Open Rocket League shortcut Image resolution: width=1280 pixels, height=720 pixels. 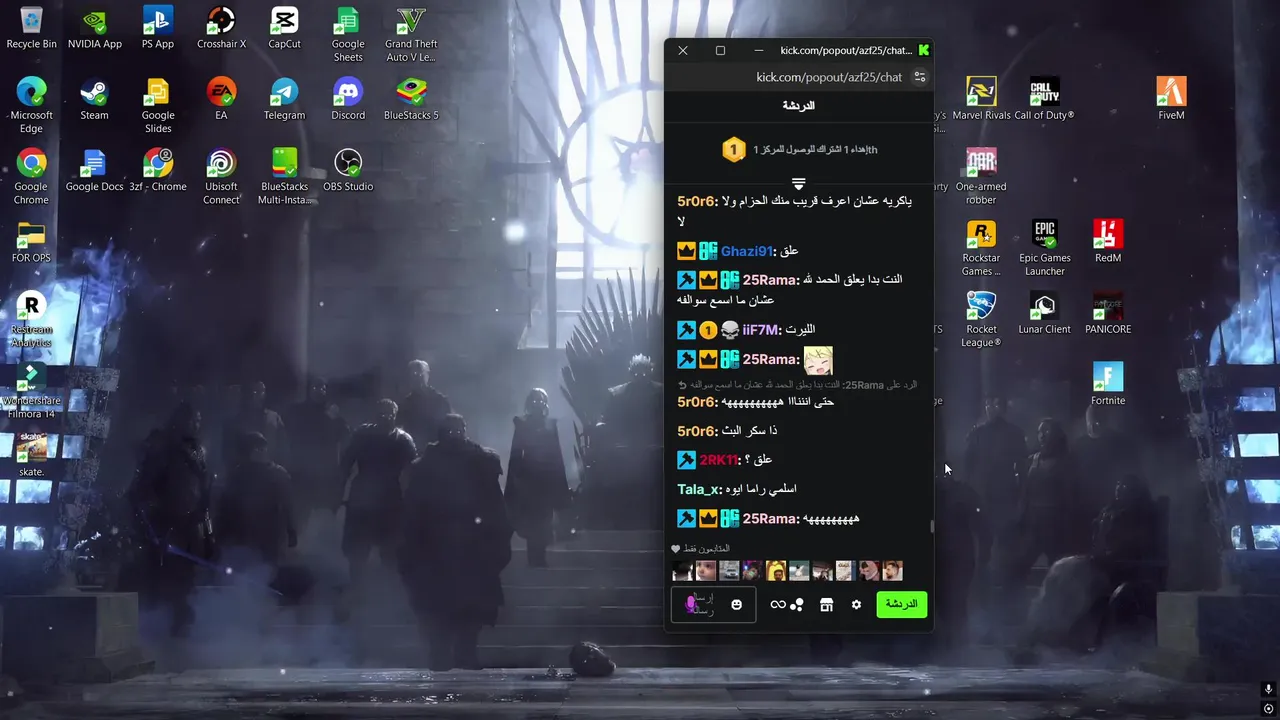981,320
